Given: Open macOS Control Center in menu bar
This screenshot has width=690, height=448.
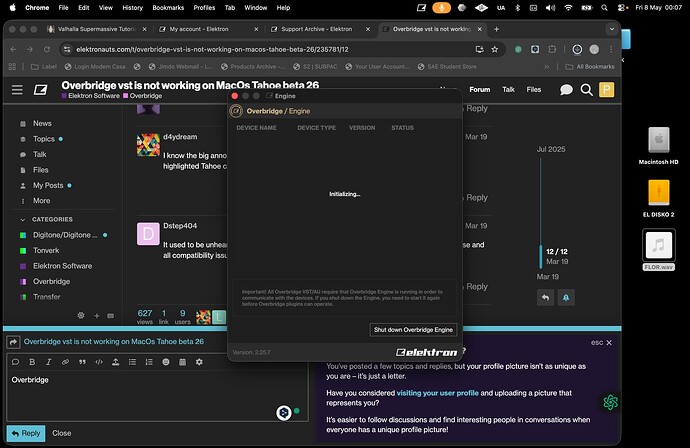Looking at the screenshot, I should pos(622,7).
